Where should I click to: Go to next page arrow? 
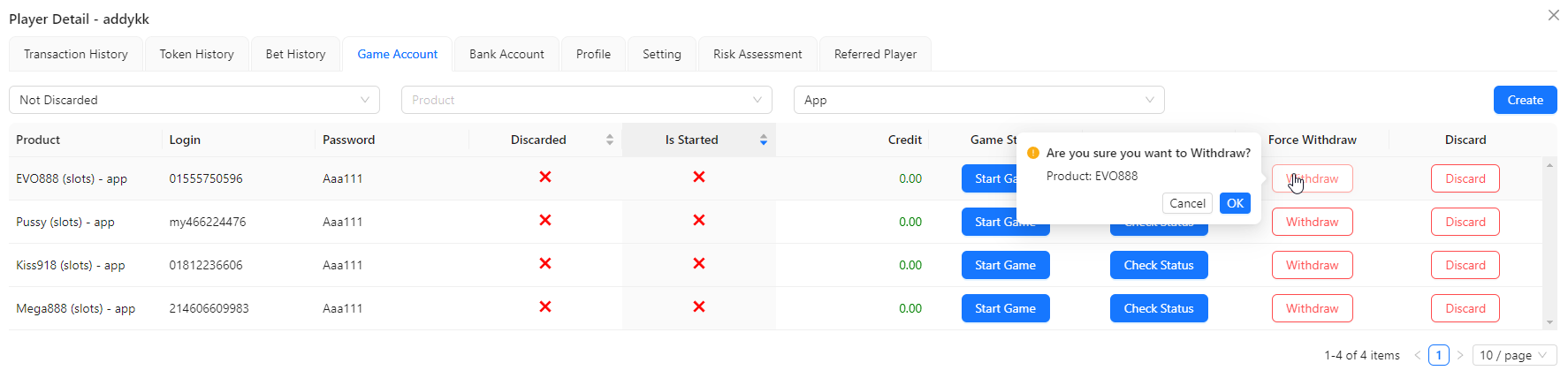[x=1460, y=355]
